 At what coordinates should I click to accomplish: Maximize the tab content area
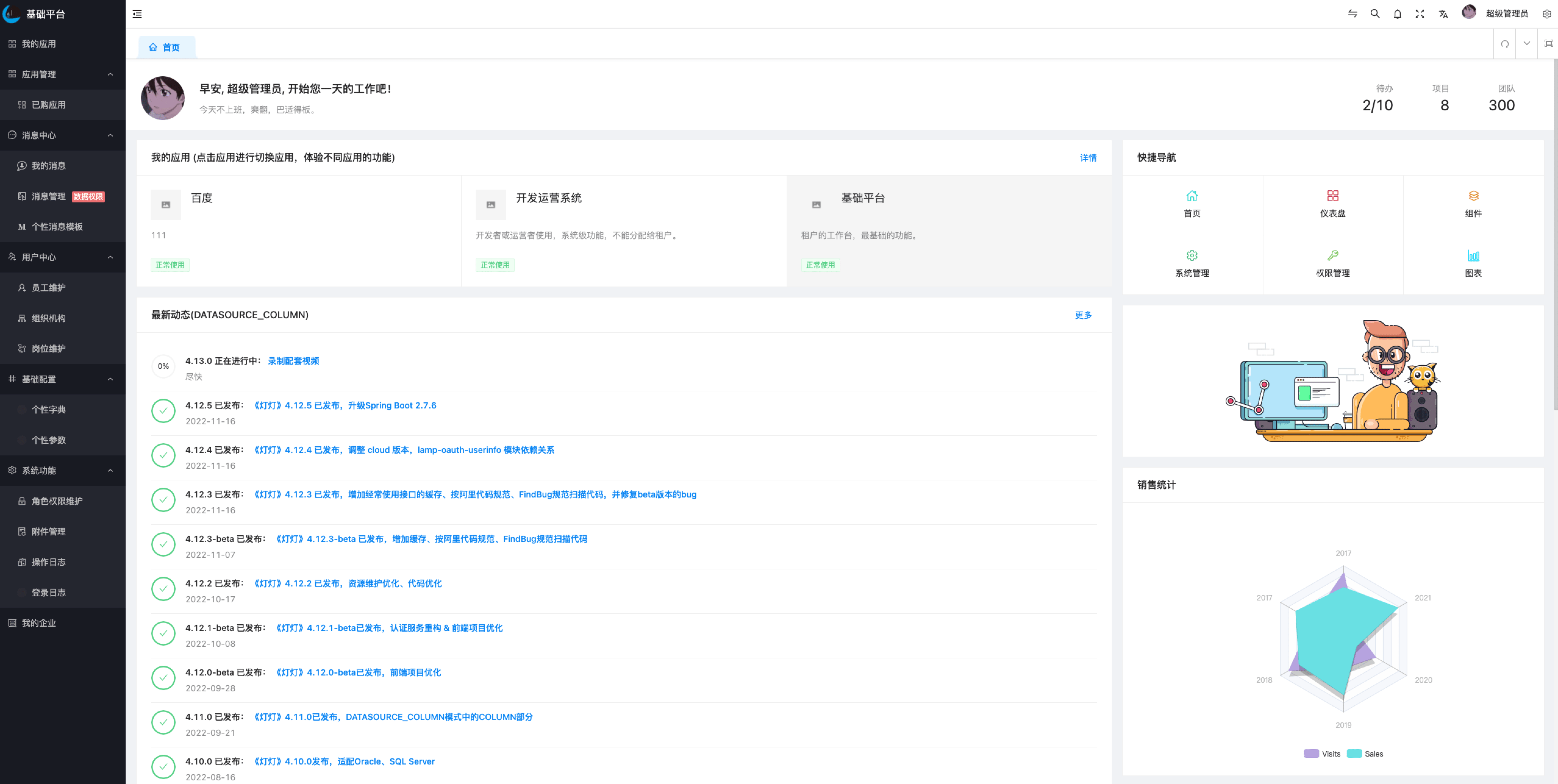click(1548, 44)
